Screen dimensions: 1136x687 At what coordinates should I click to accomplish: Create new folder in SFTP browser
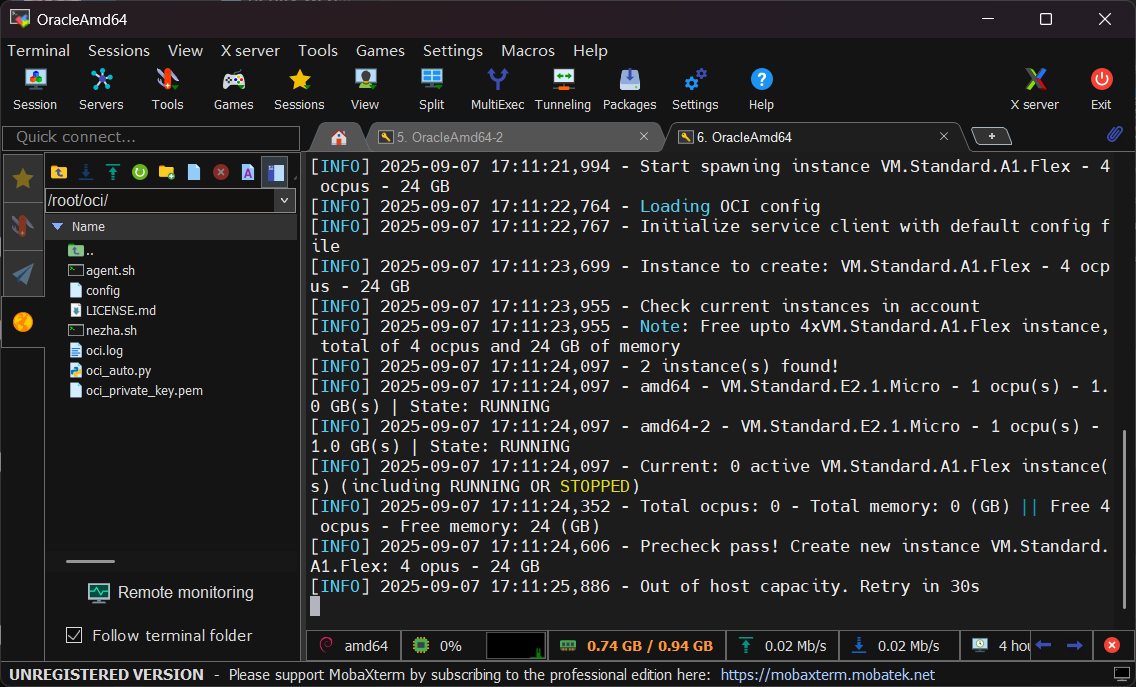tap(167, 172)
